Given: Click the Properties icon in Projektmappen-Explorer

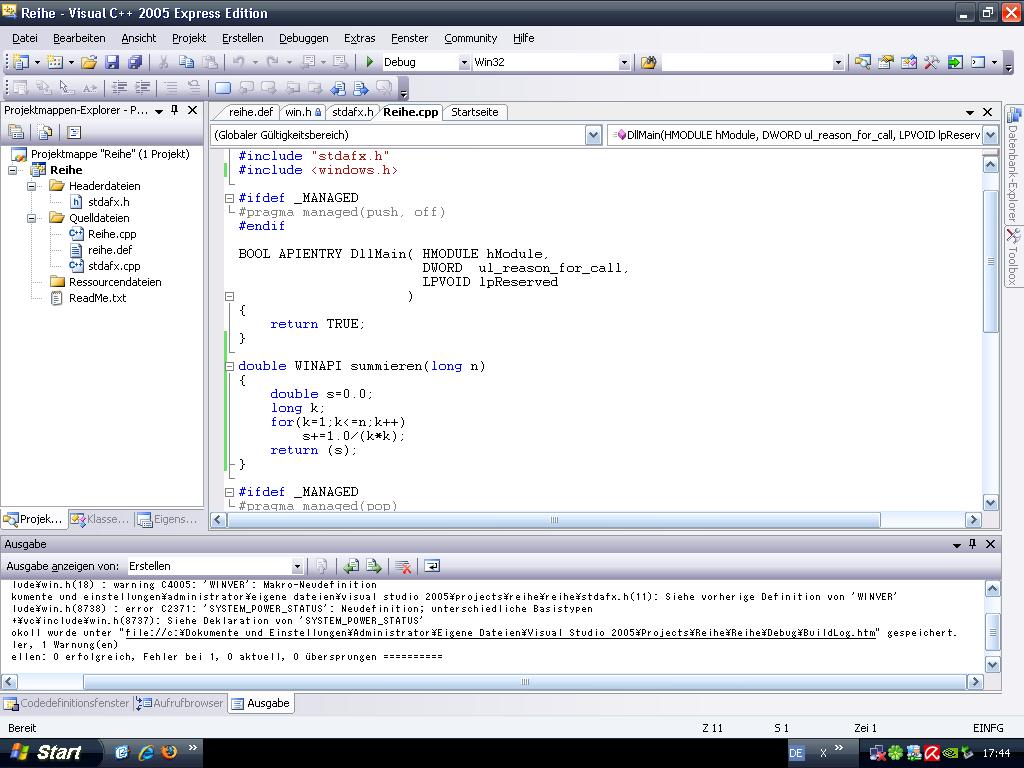Looking at the screenshot, I should pyautogui.click(x=16, y=133).
